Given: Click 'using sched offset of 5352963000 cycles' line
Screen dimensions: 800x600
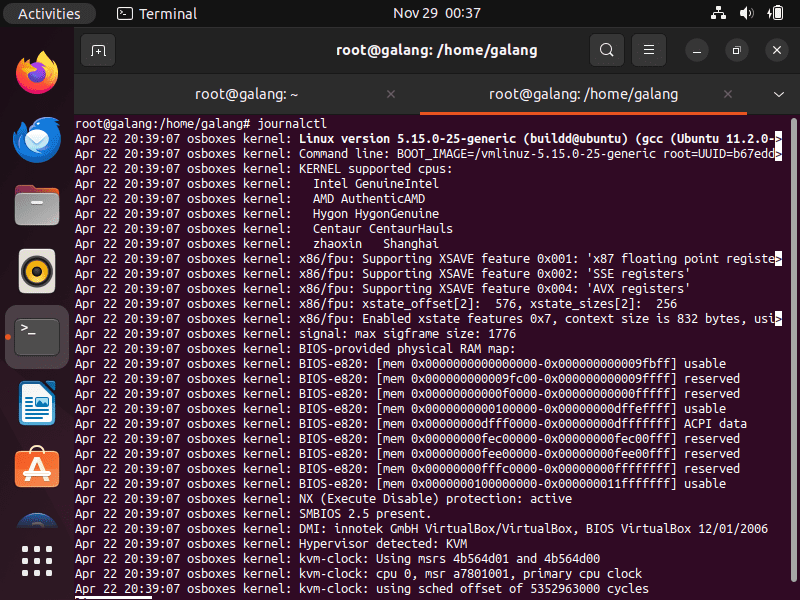Looking at the screenshot, I should click(362, 589).
